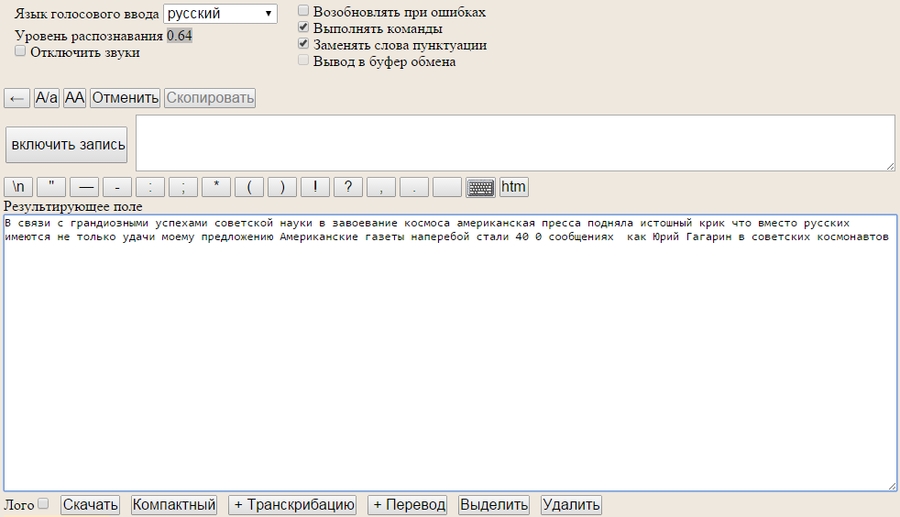The height and width of the screenshot is (517, 900).
Task: Insert a hyphen character
Action: click(117, 187)
